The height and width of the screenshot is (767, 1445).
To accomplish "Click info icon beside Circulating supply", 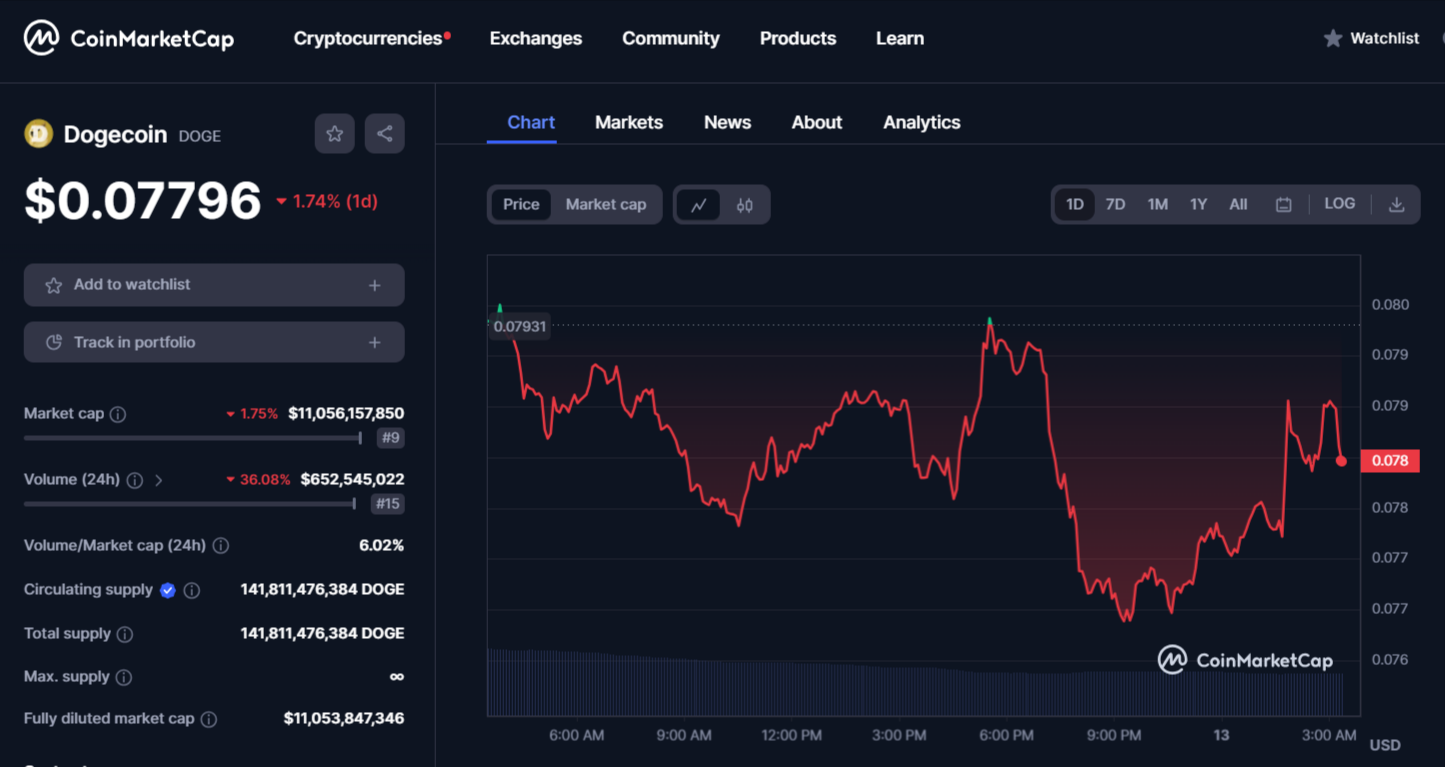I will click(x=192, y=590).
